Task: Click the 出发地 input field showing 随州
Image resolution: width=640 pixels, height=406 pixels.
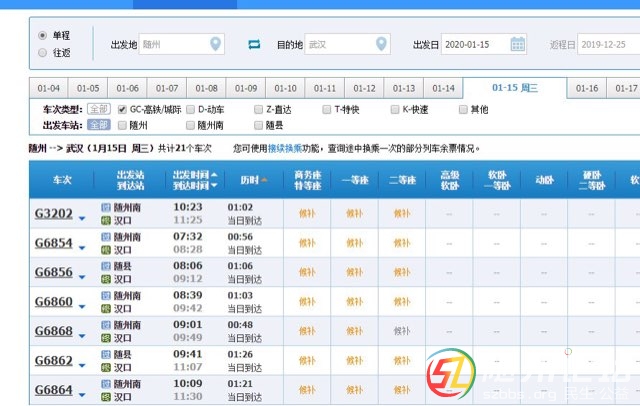Action: [172, 44]
